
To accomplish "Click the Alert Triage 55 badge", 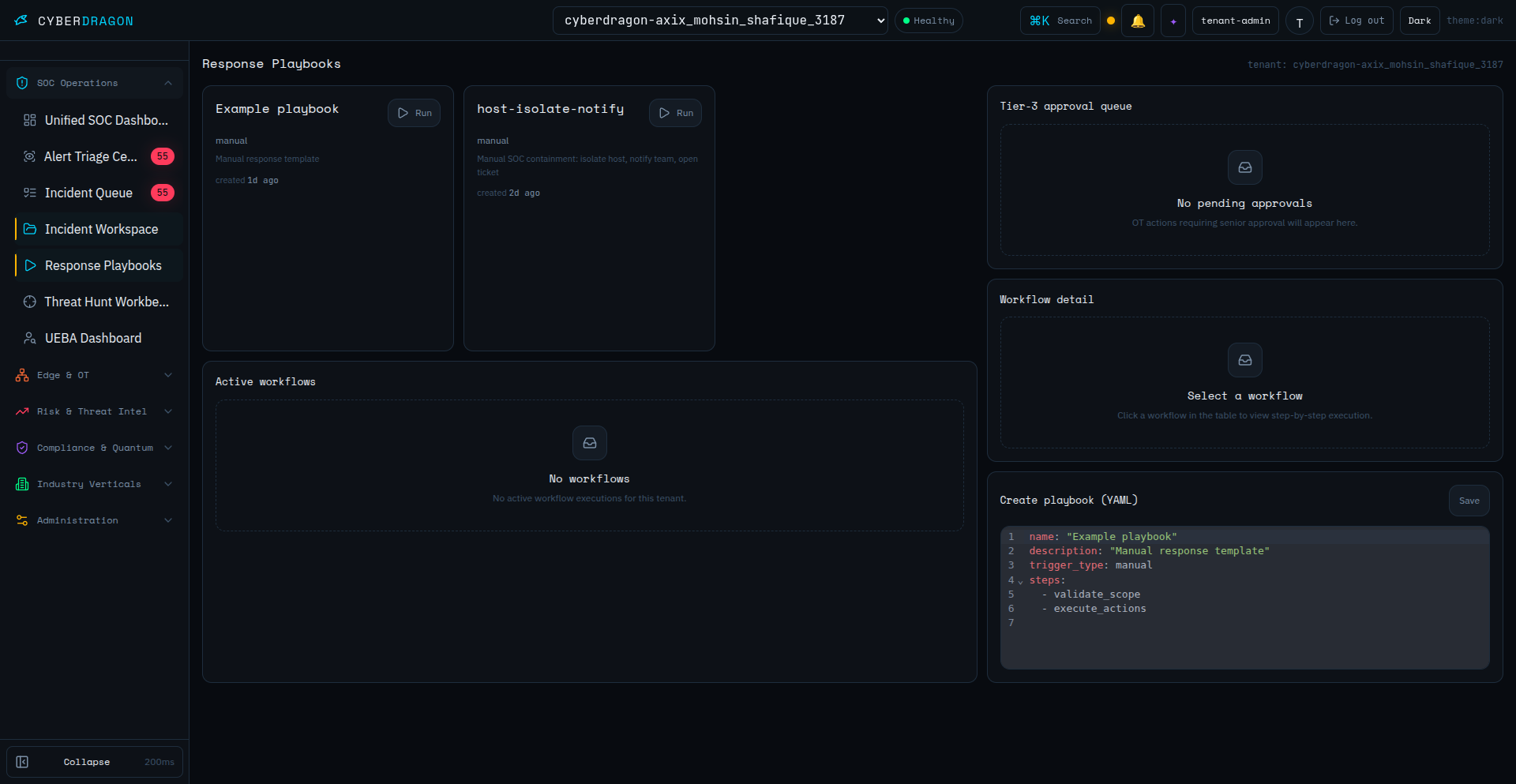I will 163,156.
